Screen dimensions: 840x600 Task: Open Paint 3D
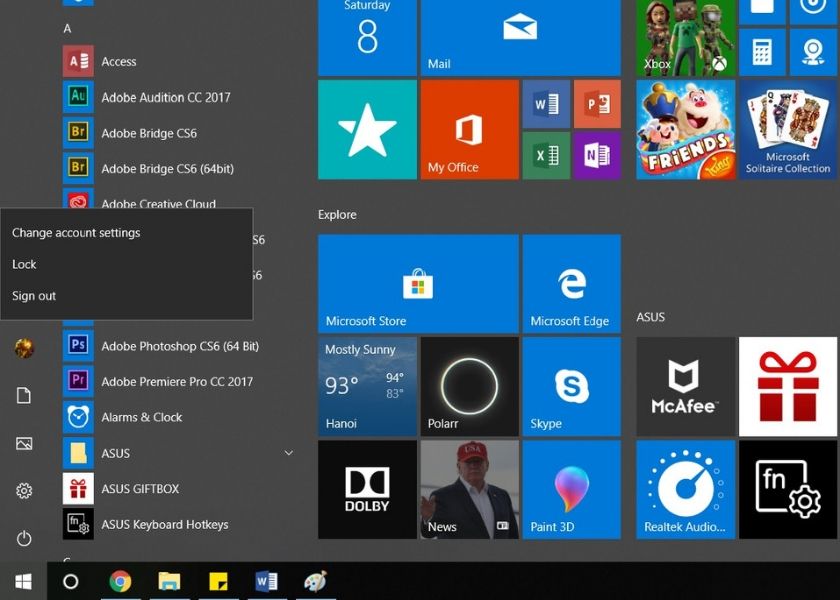click(571, 489)
